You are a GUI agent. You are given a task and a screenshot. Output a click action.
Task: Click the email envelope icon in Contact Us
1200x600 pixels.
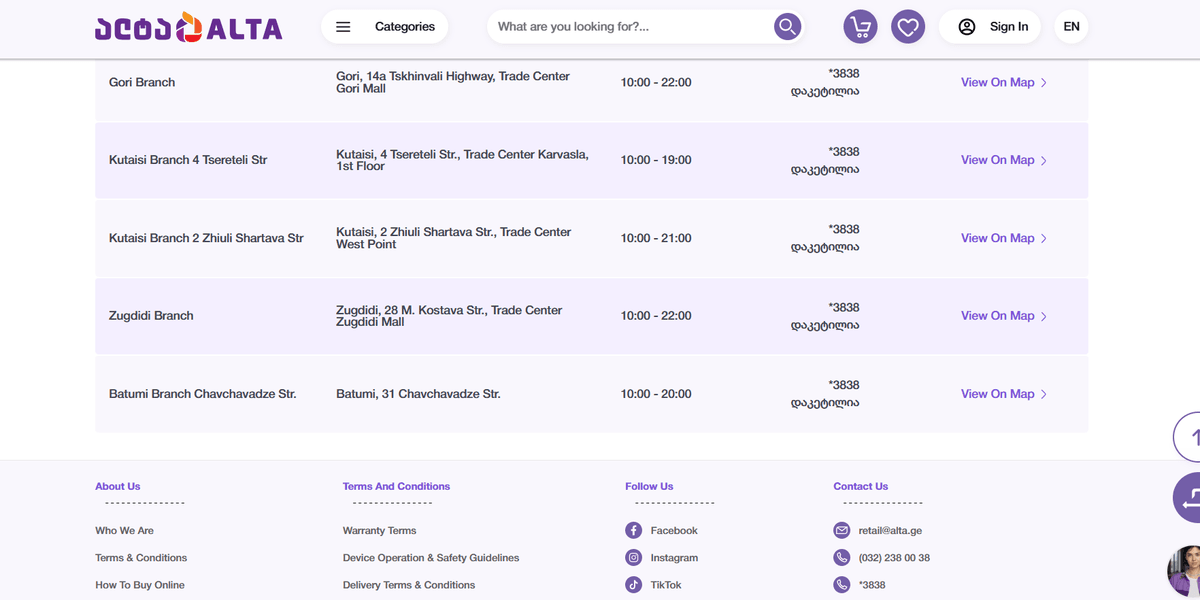(842, 530)
